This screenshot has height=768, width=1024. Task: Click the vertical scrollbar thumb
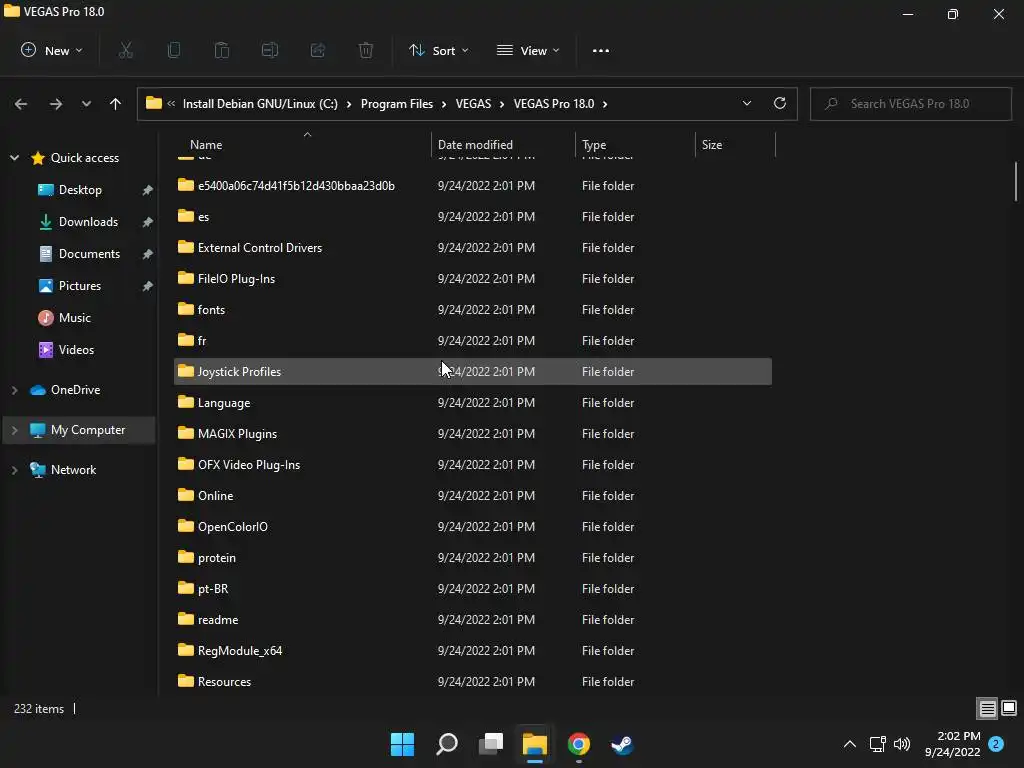[x=1016, y=182]
